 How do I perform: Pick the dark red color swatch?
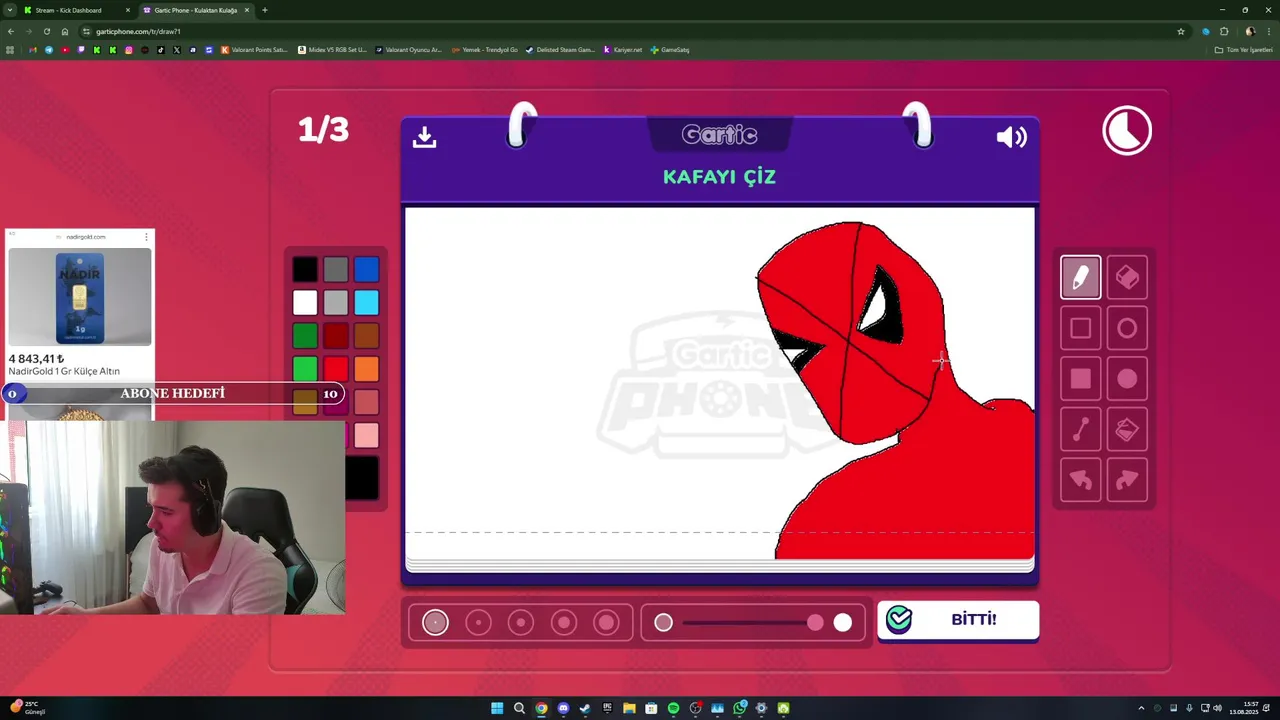336,336
